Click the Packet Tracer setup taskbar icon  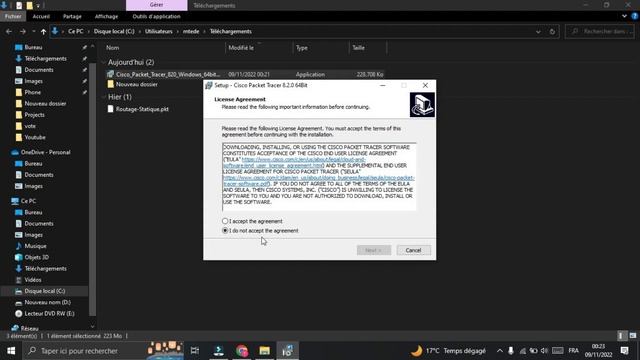point(288,351)
